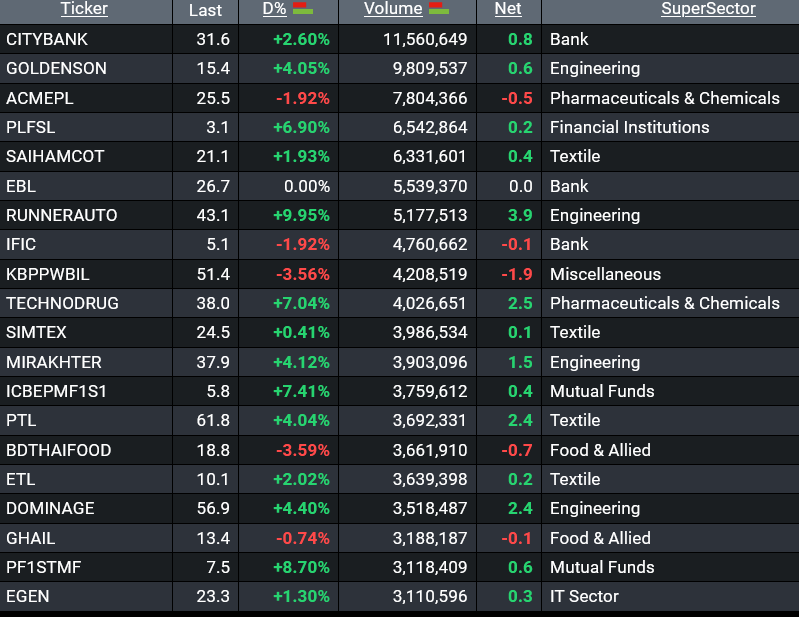
Task: Click the +9.95% change value
Action: coord(300,216)
